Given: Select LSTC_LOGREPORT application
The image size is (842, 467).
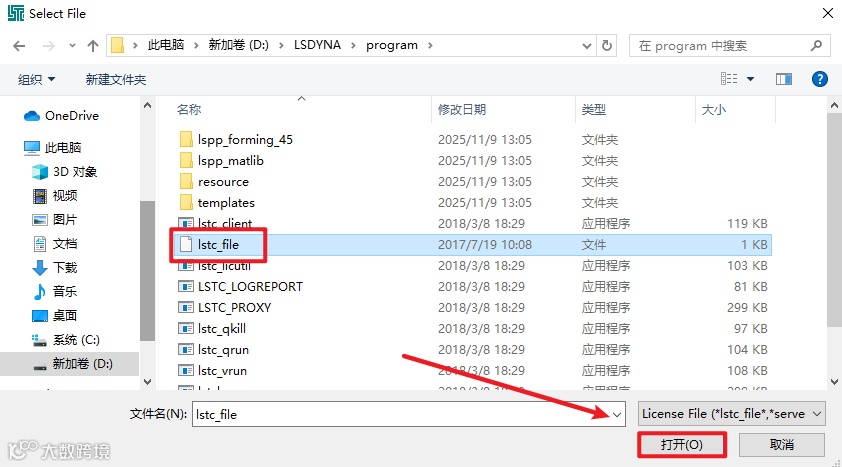Looking at the screenshot, I should tap(250, 287).
